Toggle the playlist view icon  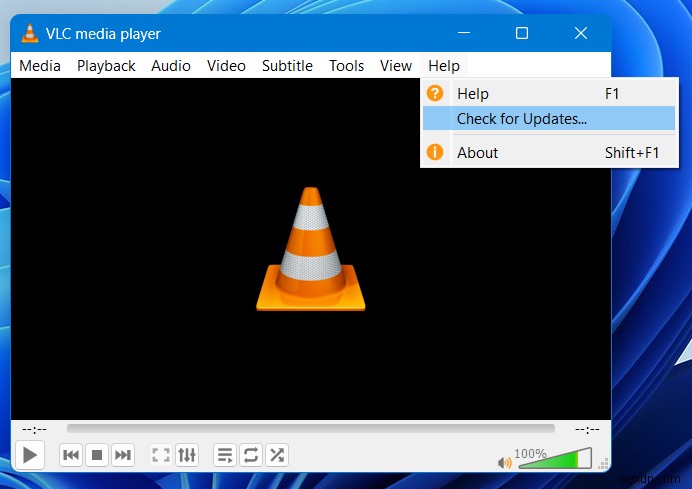point(225,455)
